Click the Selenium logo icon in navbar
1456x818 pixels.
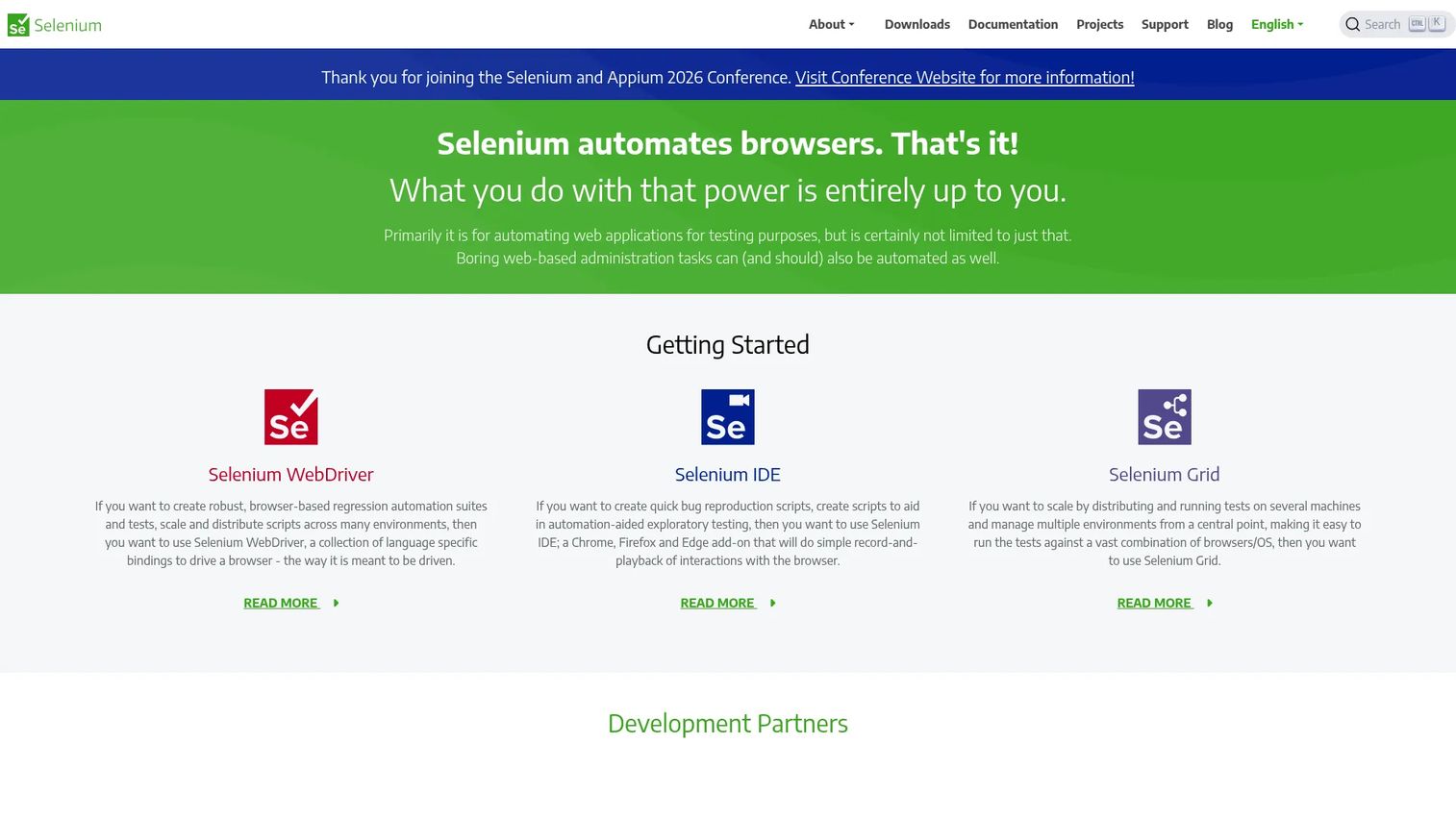click(18, 25)
